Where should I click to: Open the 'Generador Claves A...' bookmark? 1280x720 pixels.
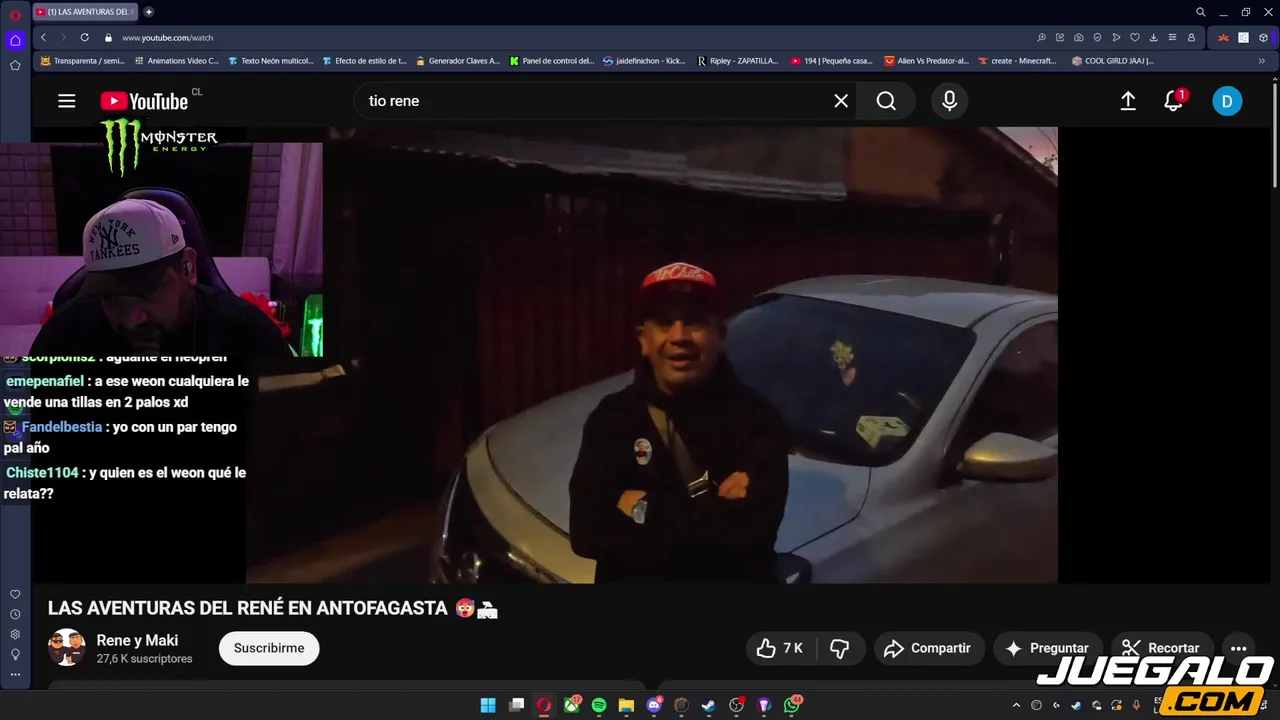pos(458,61)
